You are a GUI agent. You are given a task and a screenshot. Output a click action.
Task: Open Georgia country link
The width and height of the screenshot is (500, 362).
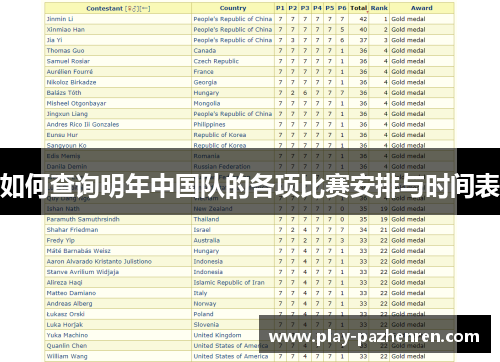pyautogui.click(x=205, y=82)
